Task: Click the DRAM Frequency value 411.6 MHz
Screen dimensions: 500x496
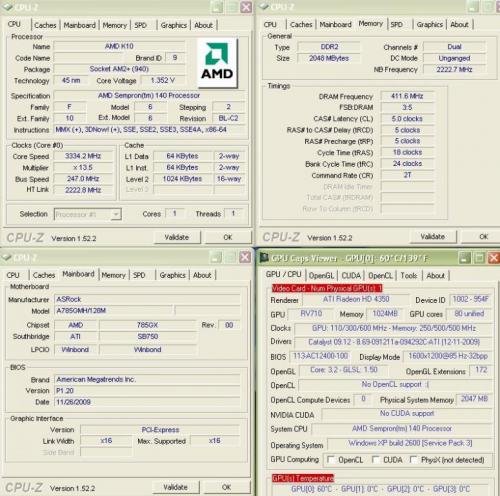Action: [407, 96]
